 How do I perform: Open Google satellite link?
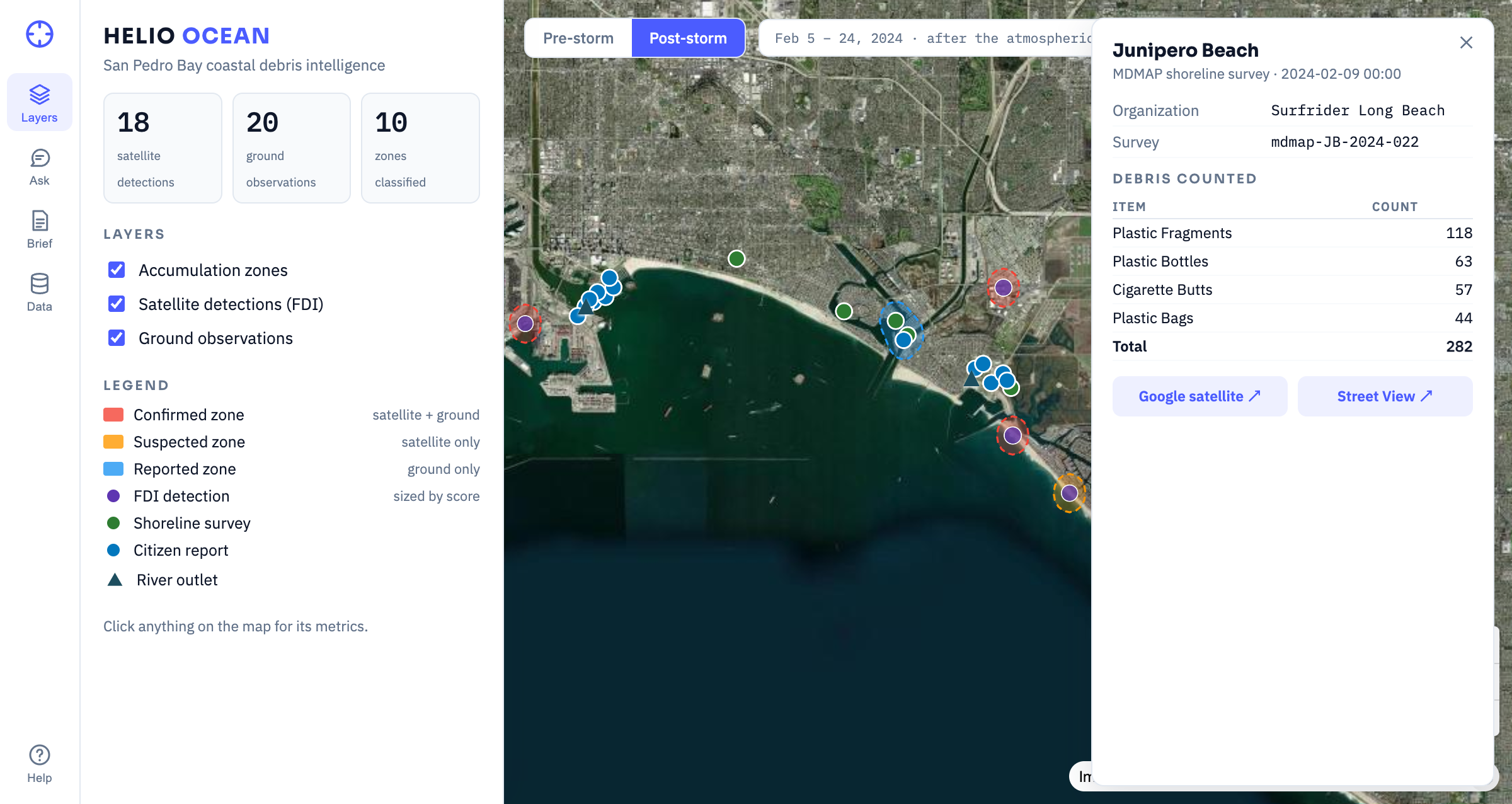click(x=1200, y=396)
